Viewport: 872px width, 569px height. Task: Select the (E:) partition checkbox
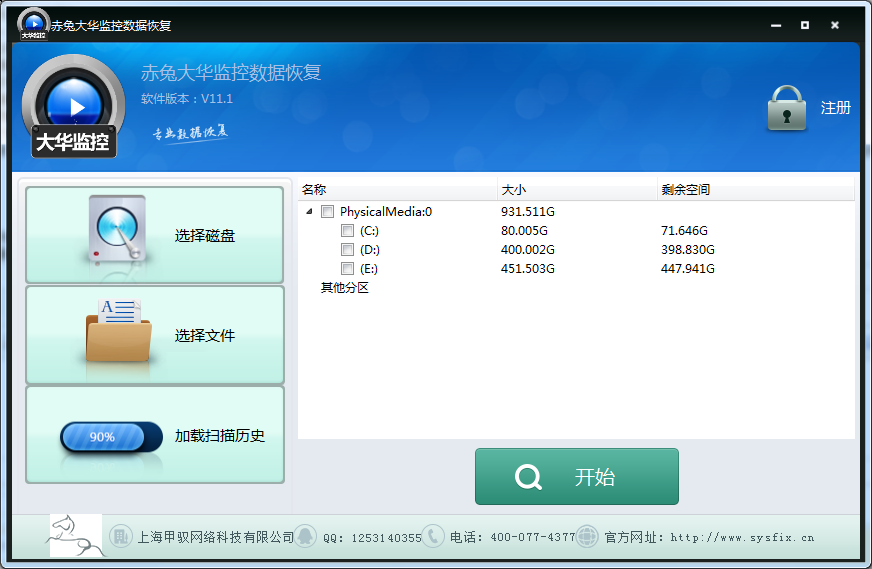(x=347, y=269)
